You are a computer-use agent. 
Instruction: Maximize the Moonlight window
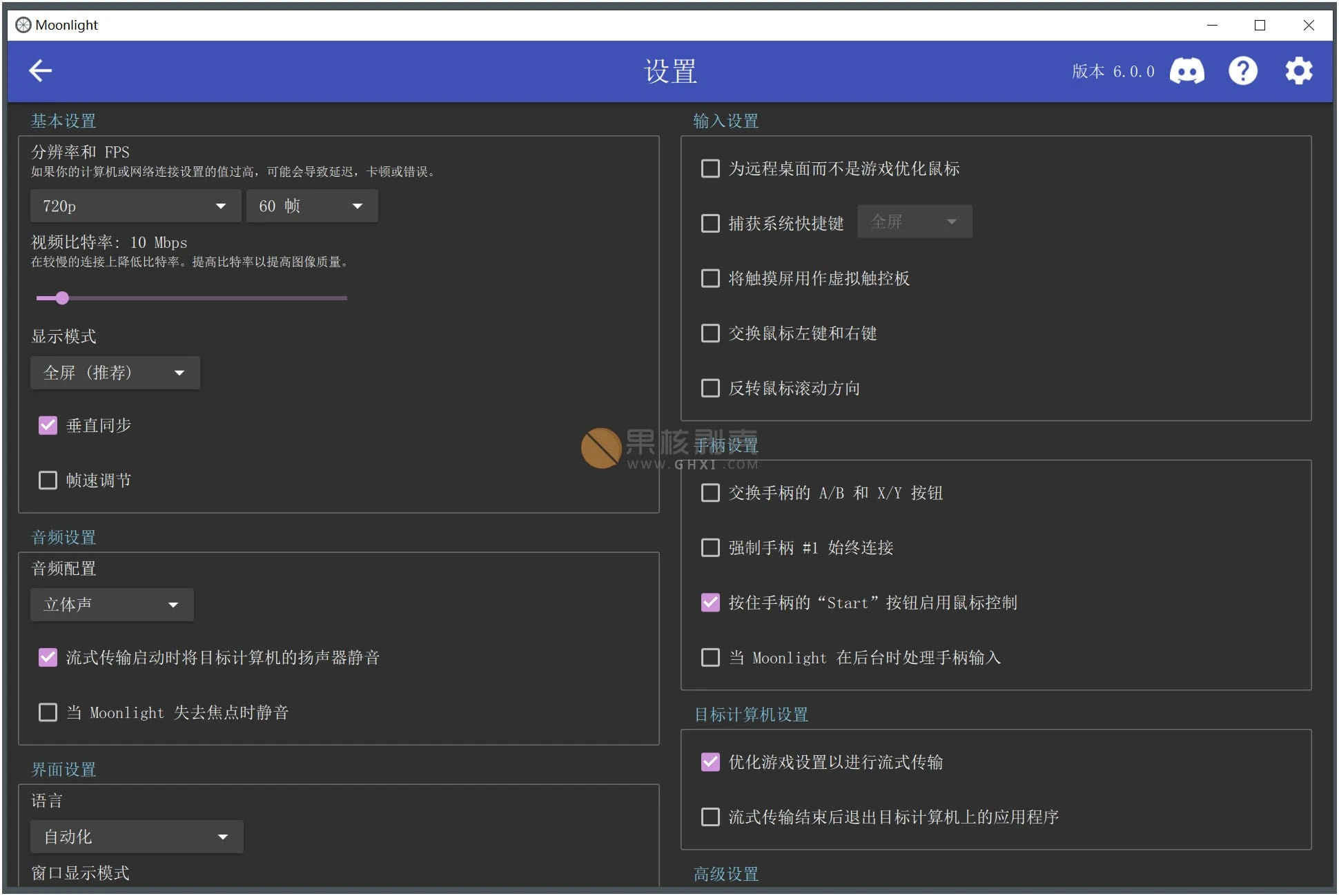1260,25
